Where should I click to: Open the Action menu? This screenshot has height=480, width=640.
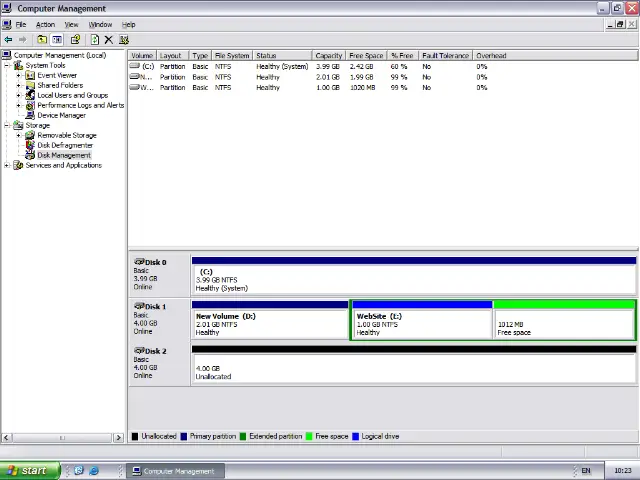point(45,24)
